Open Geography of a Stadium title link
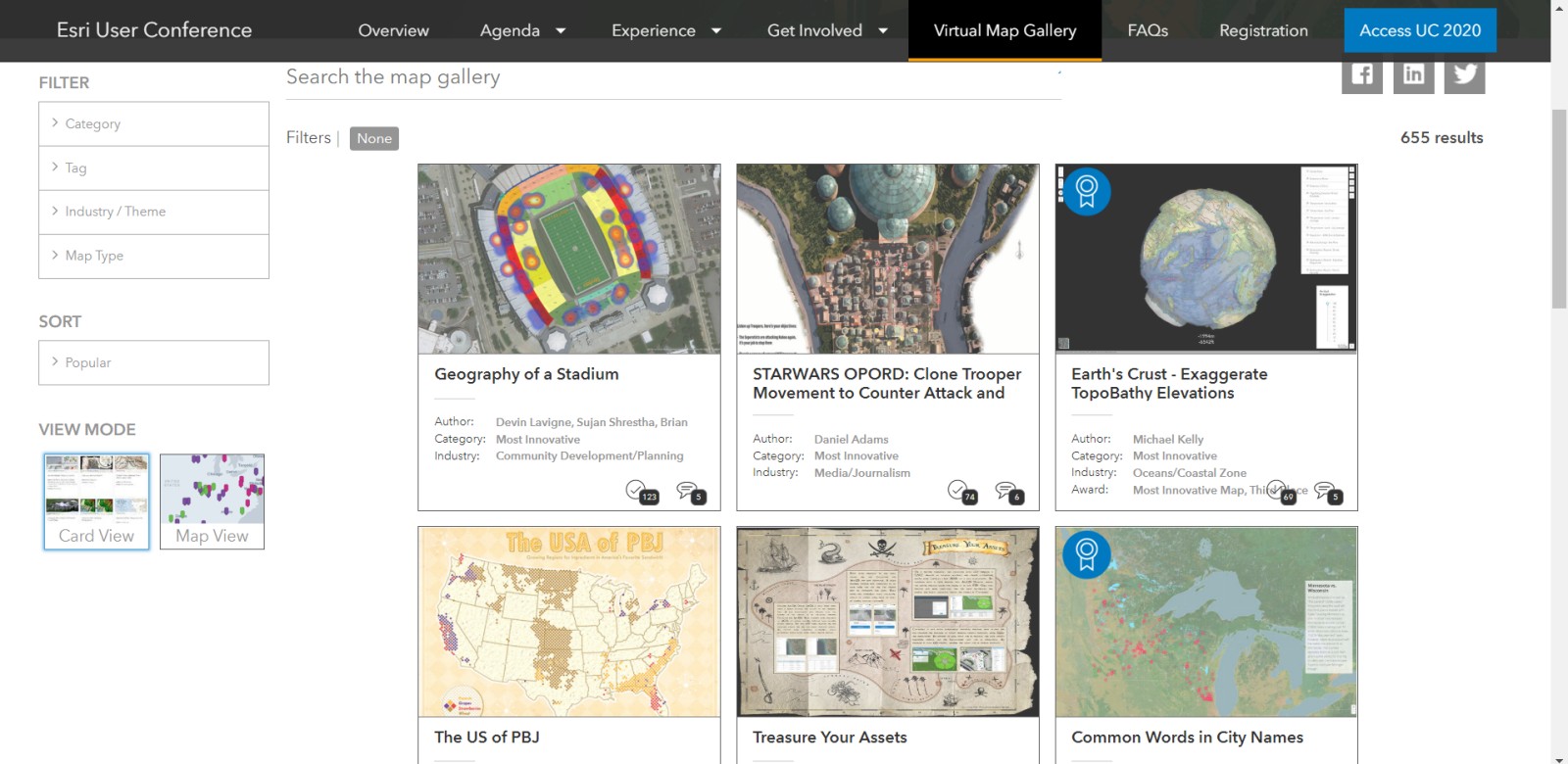1568x764 pixels. [526, 374]
